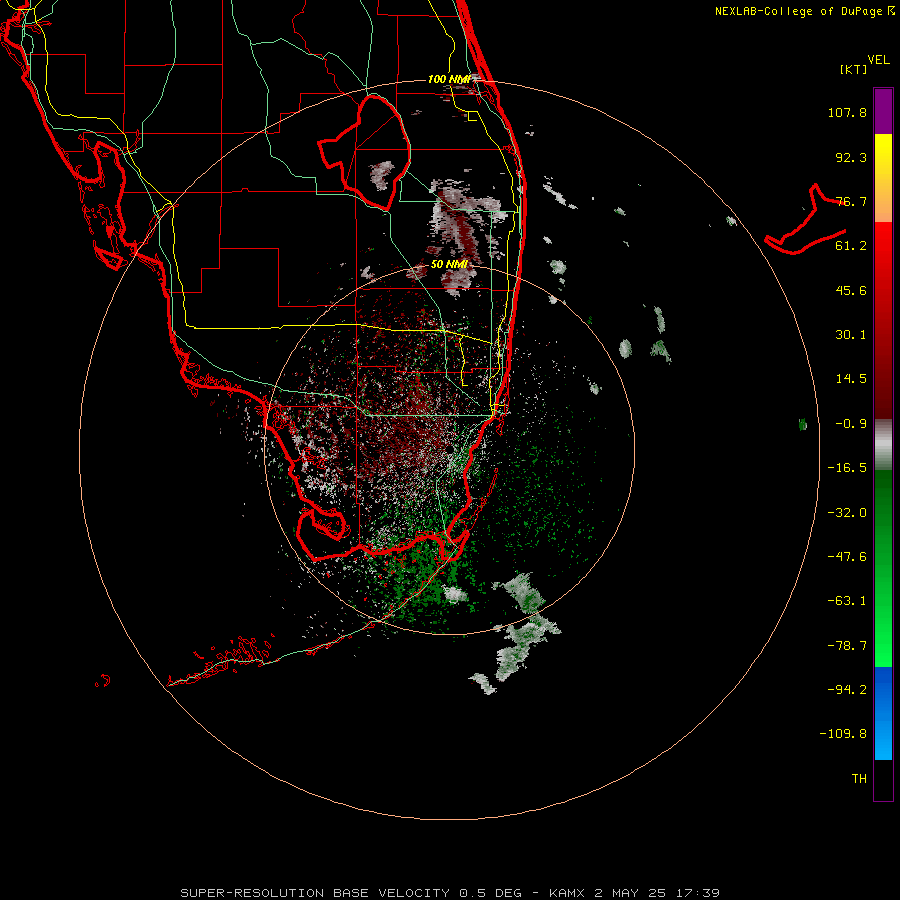Click the 50 NMI range ring label
Viewport: 900px width, 900px height.
(x=449, y=264)
